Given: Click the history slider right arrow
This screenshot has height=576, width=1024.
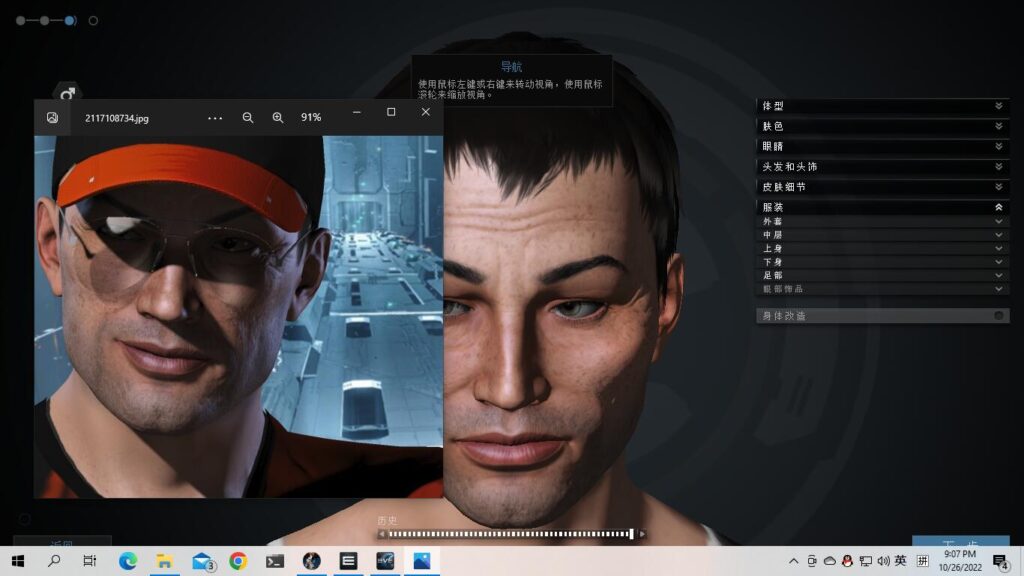Looking at the screenshot, I should 642,534.
